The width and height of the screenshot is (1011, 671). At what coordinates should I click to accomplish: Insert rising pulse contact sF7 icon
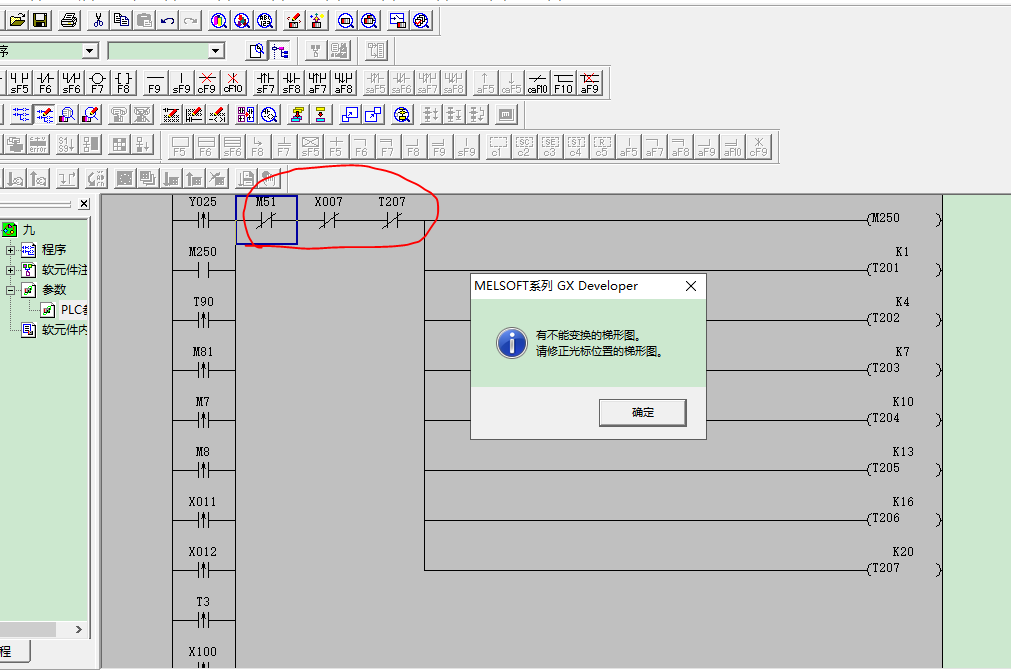coord(265,82)
